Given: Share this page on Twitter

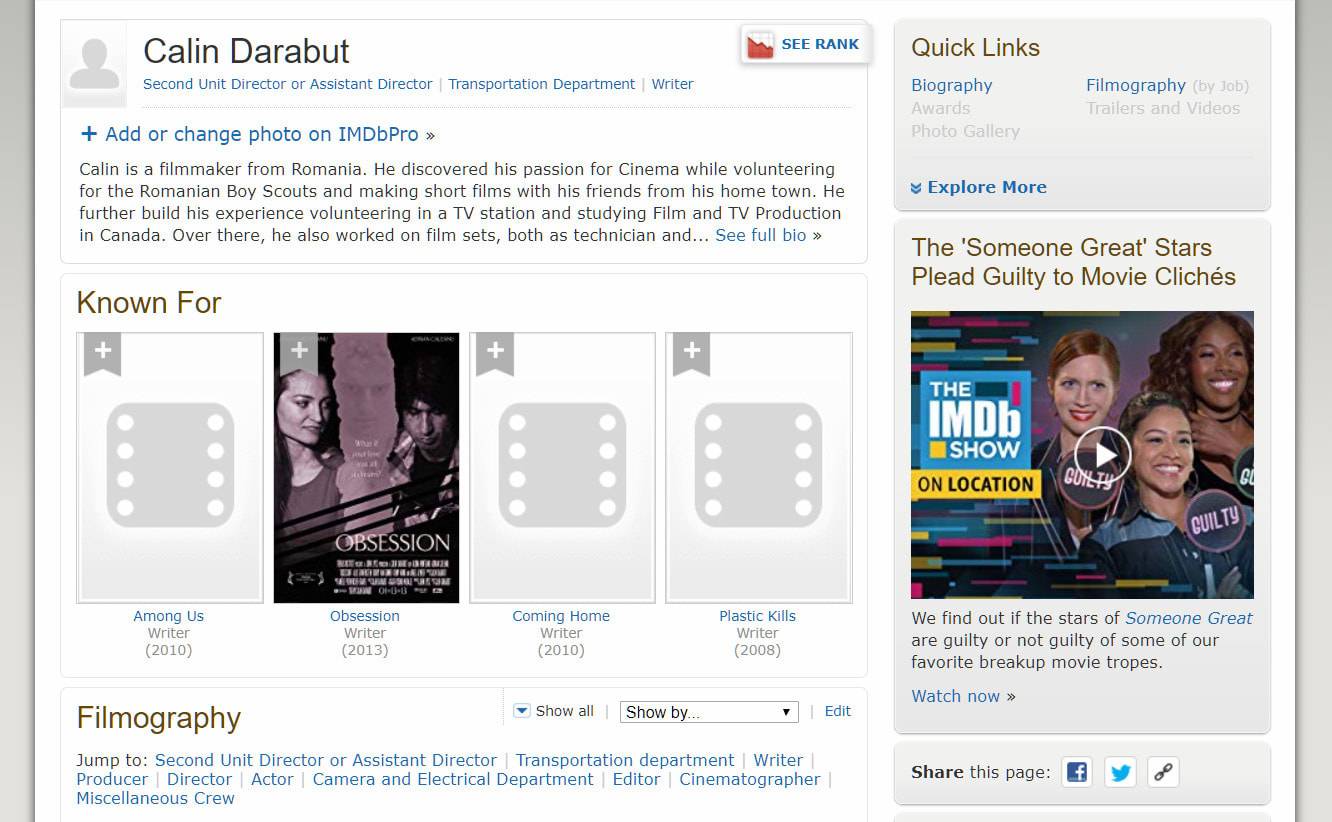Looking at the screenshot, I should click(x=1120, y=772).
